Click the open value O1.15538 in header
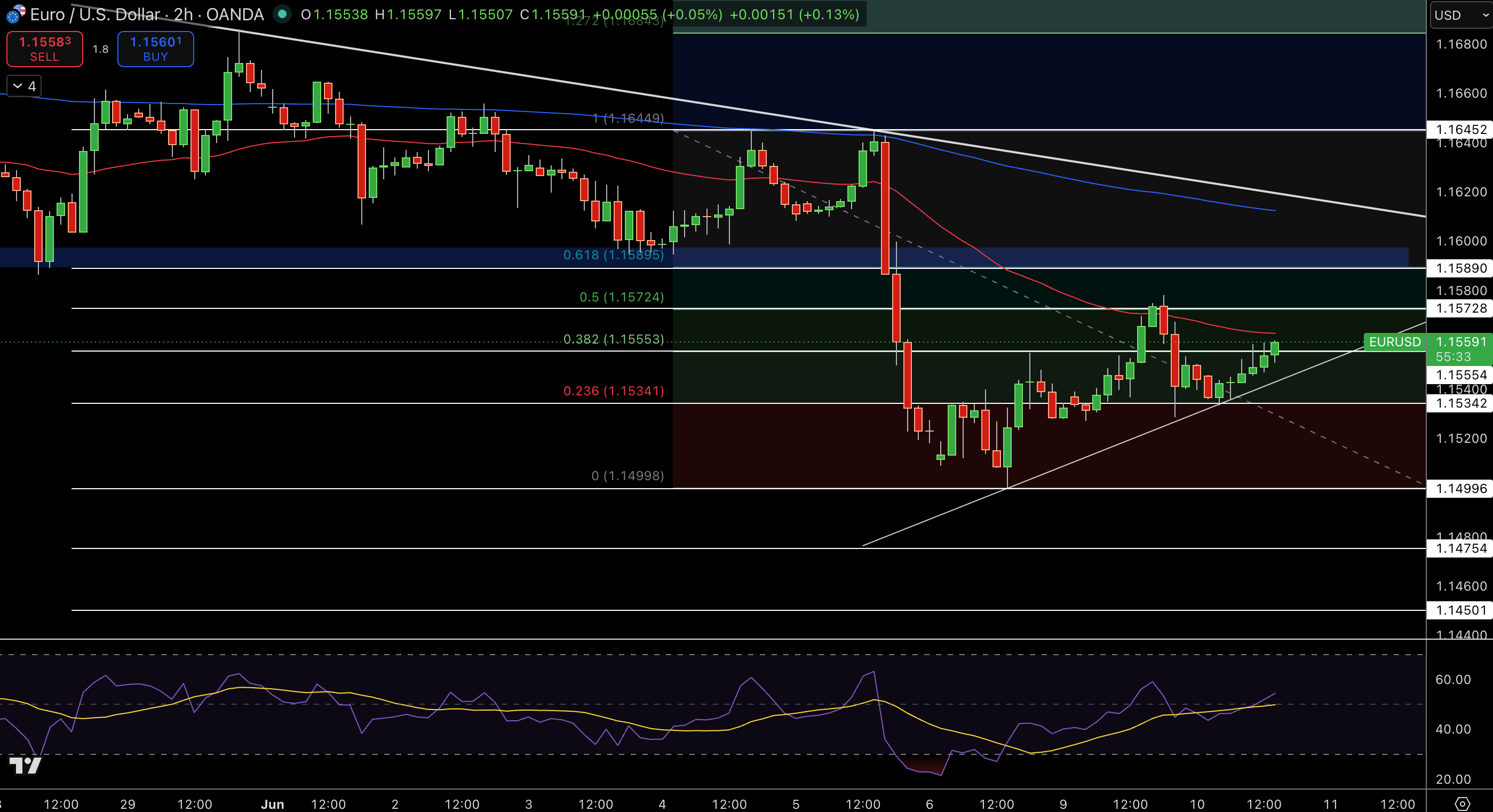The height and width of the screenshot is (812, 1493). tap(335, 14)
